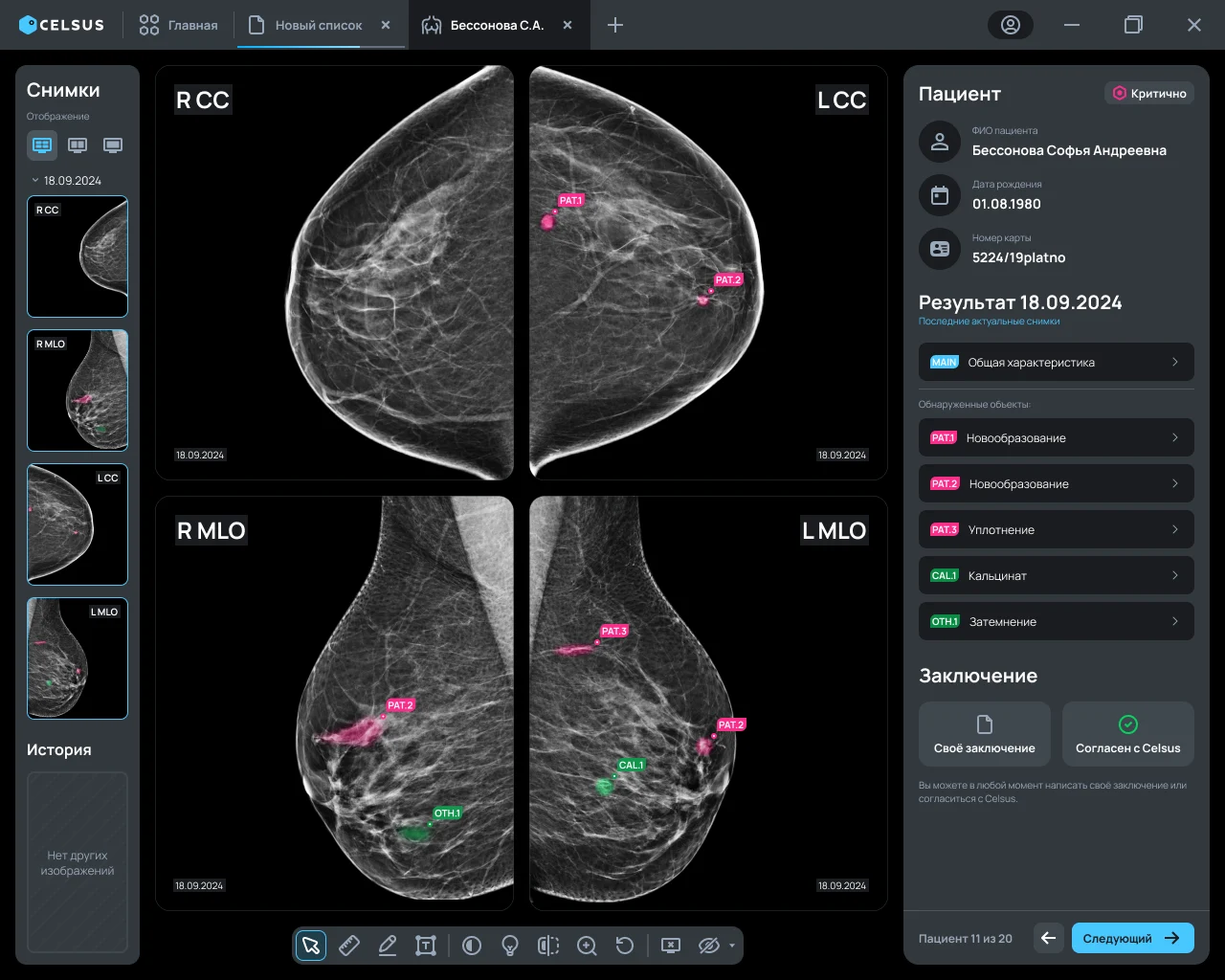Viewport: 1225px width, 980px height.
Task: Open the user profile account icon
Action: 1011,25
